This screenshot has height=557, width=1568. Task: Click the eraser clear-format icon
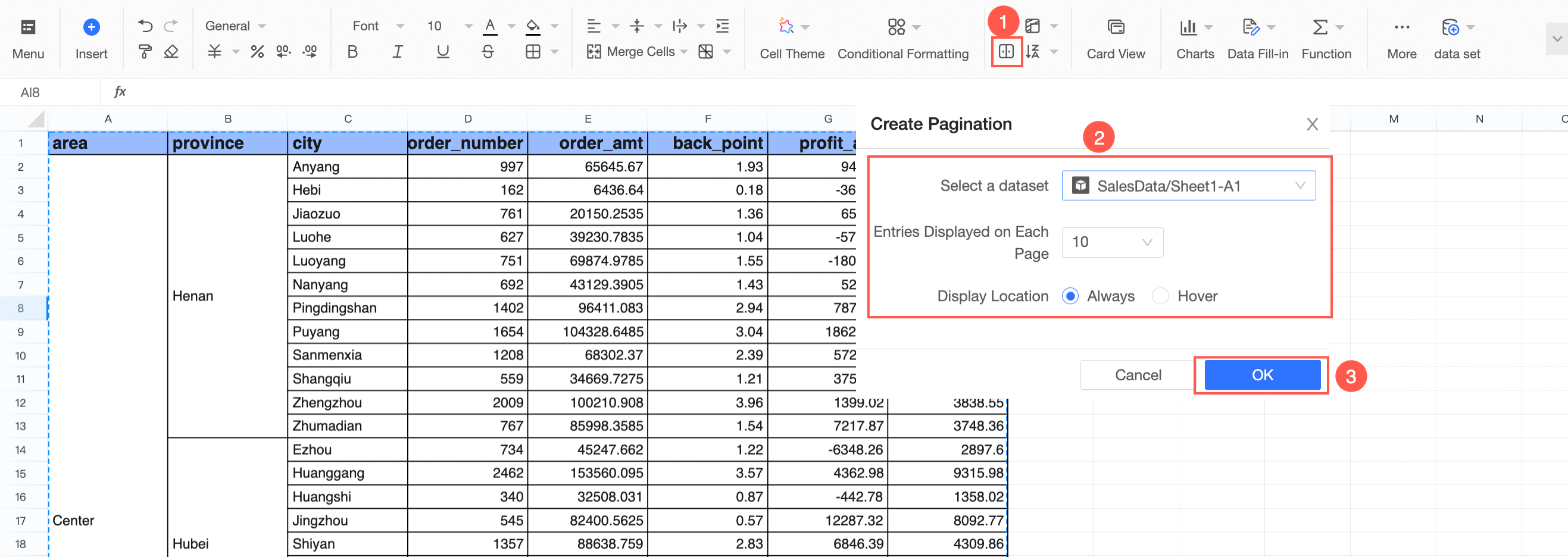coord(171,52)
